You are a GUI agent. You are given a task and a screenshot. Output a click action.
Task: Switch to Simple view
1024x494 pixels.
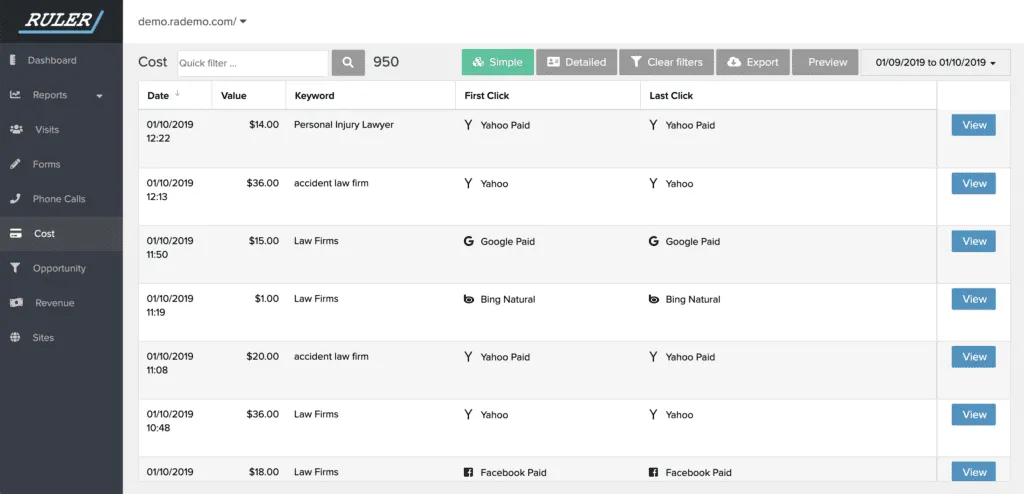point(497,62)
